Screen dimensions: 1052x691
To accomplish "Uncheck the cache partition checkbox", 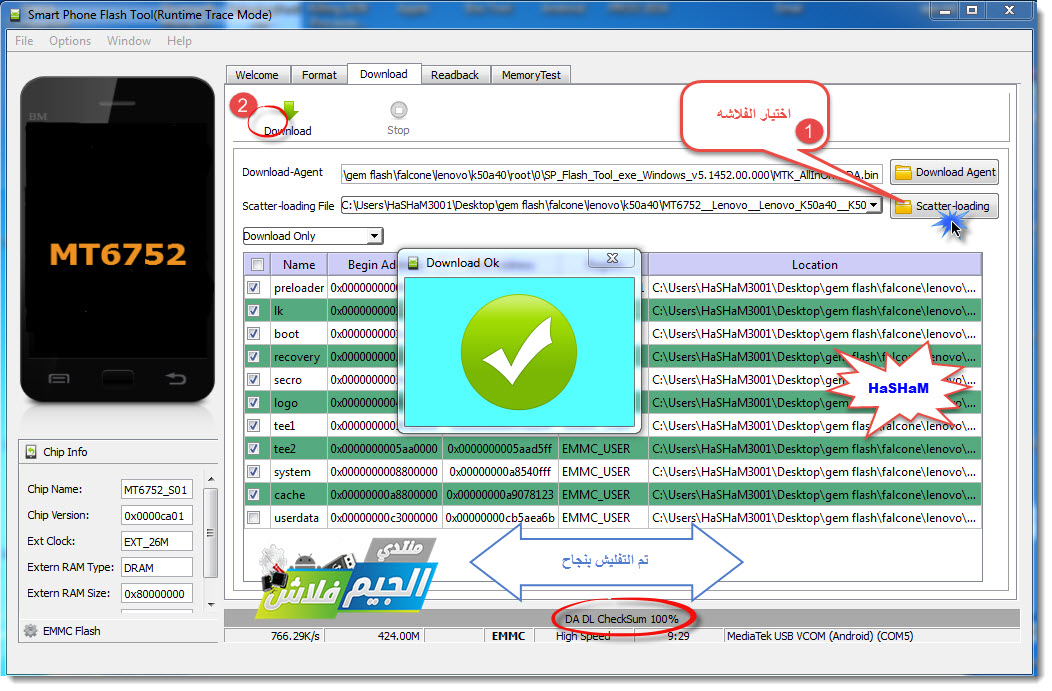I will (254, 494).
